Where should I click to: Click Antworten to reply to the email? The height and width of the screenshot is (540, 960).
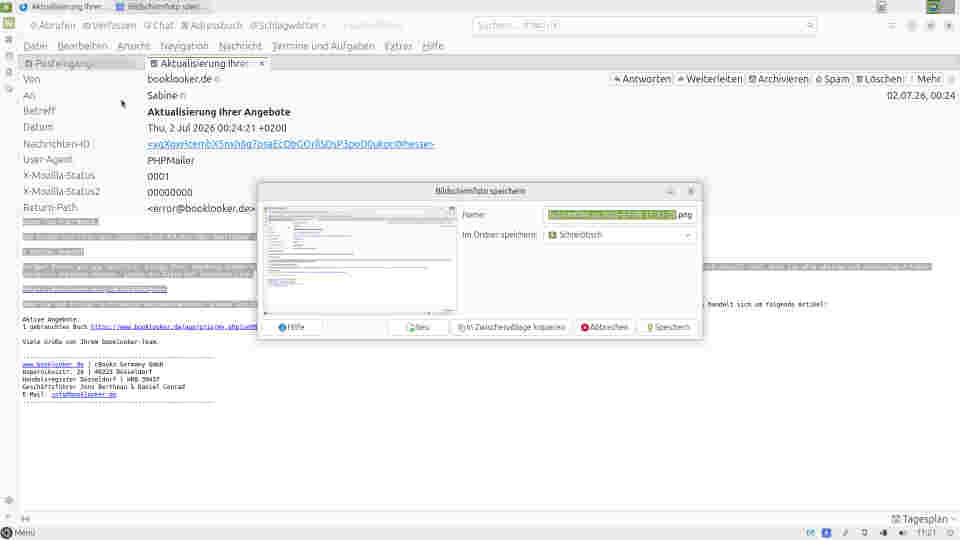(642, 79)
